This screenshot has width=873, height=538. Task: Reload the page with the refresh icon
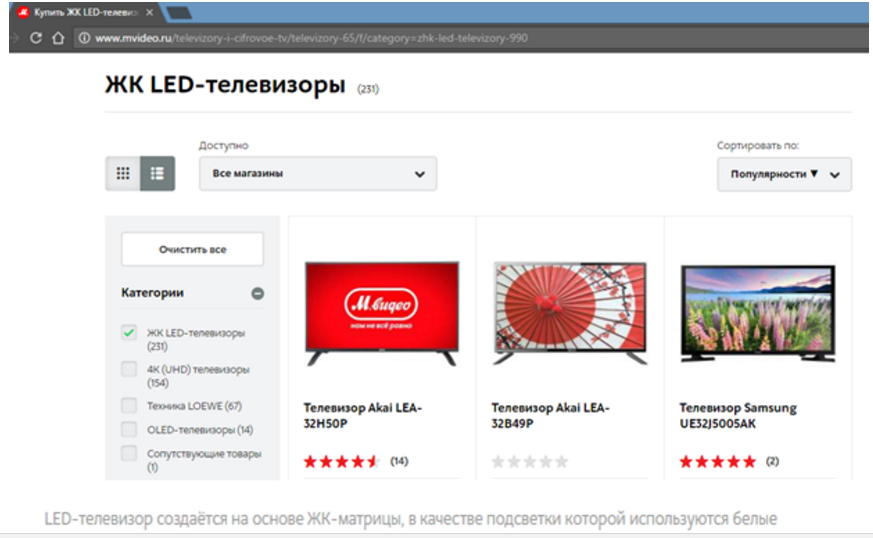click(x=36, y=38)
